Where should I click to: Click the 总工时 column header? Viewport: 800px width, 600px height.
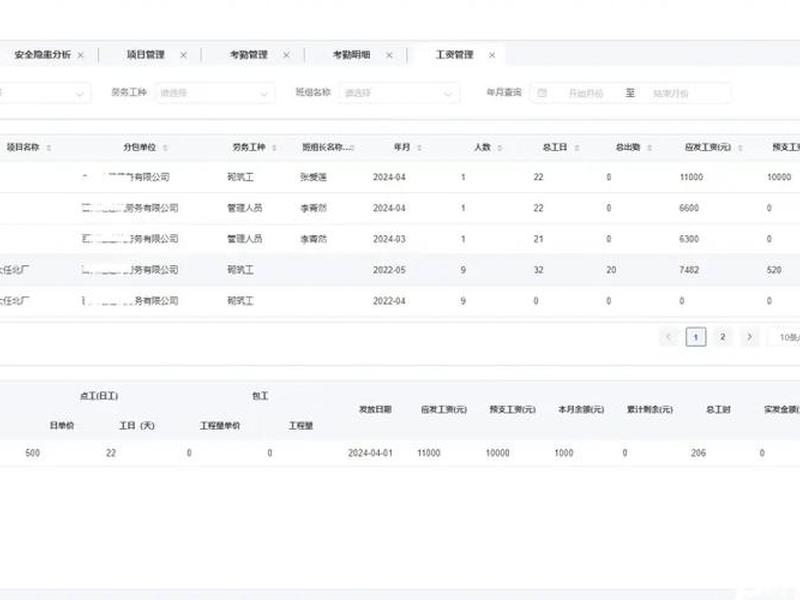tap(718, 410)
